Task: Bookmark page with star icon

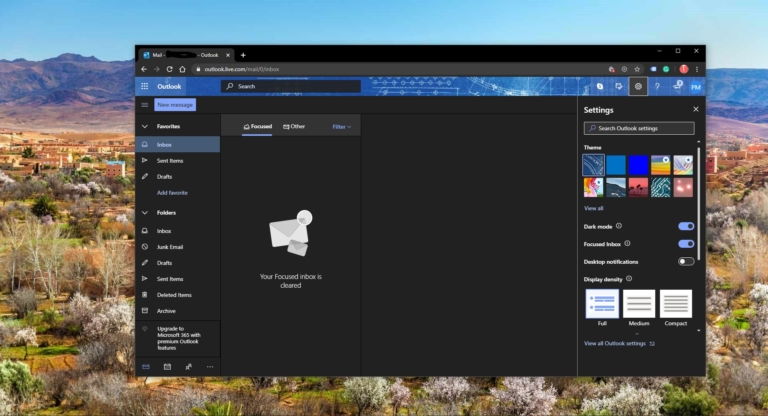Action: [637, 69]
